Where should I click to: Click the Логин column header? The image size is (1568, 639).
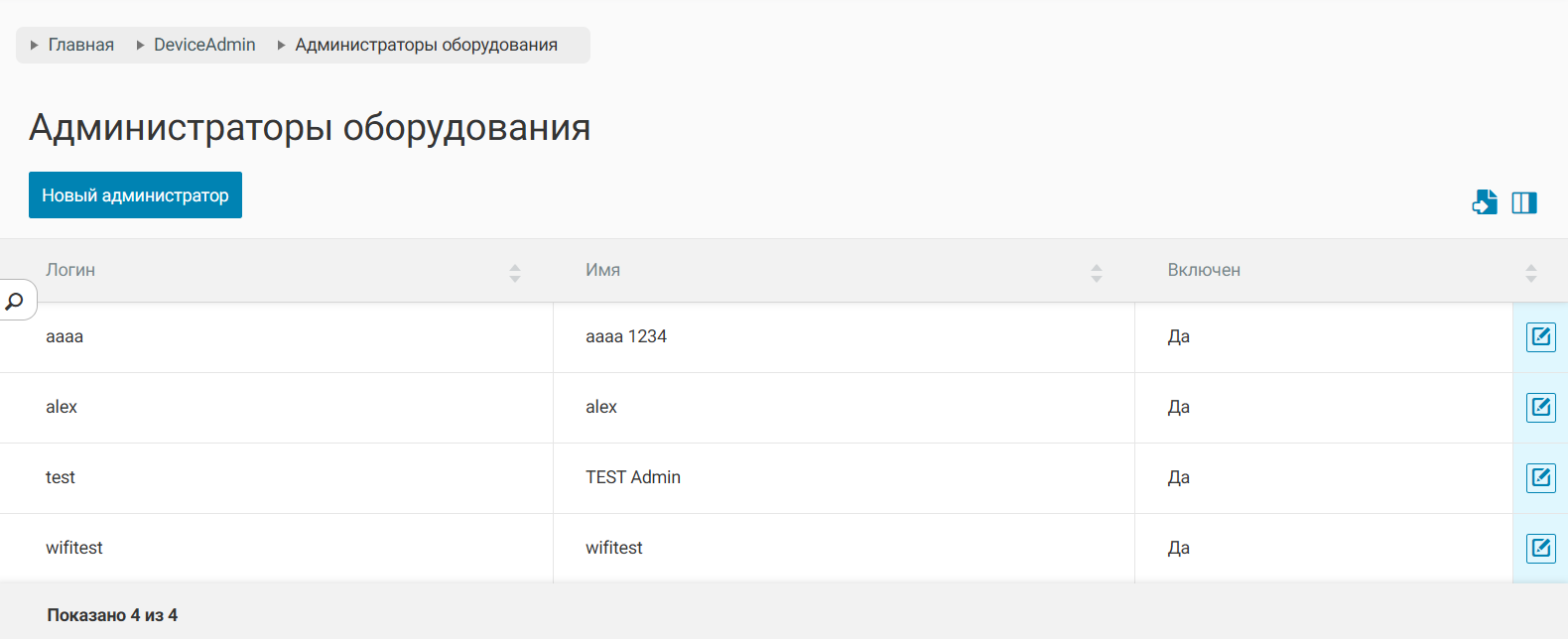70,270
